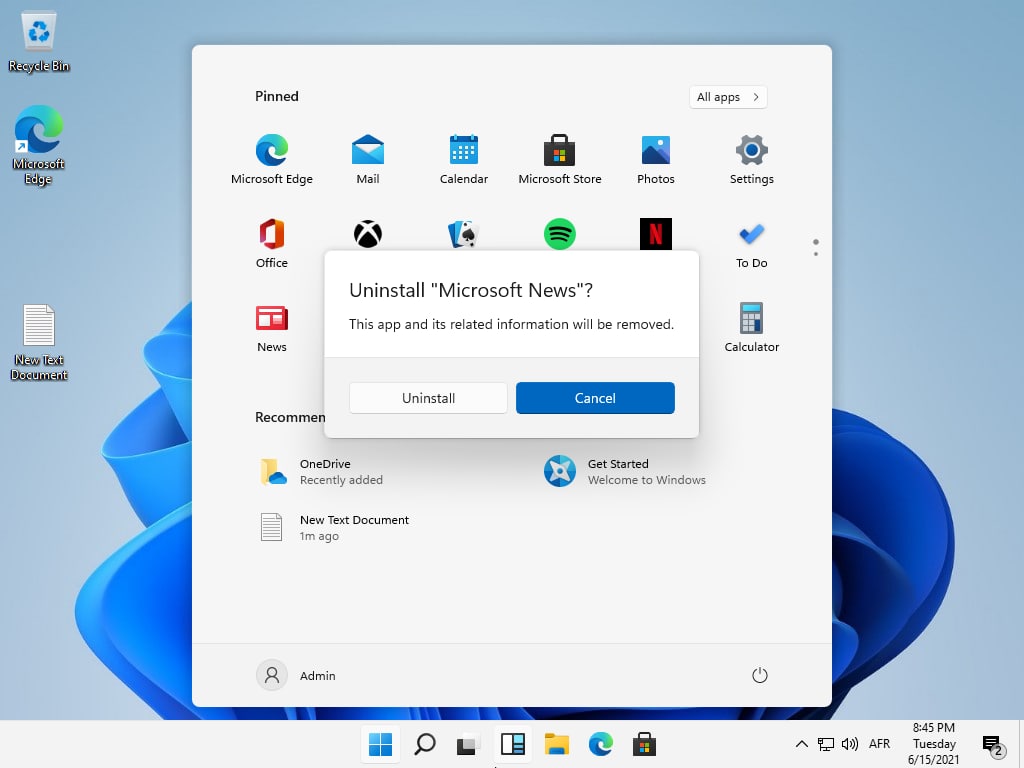Expand hidden system tray icons
Viewport: 1024px width, 768px height.
(802, 744)
